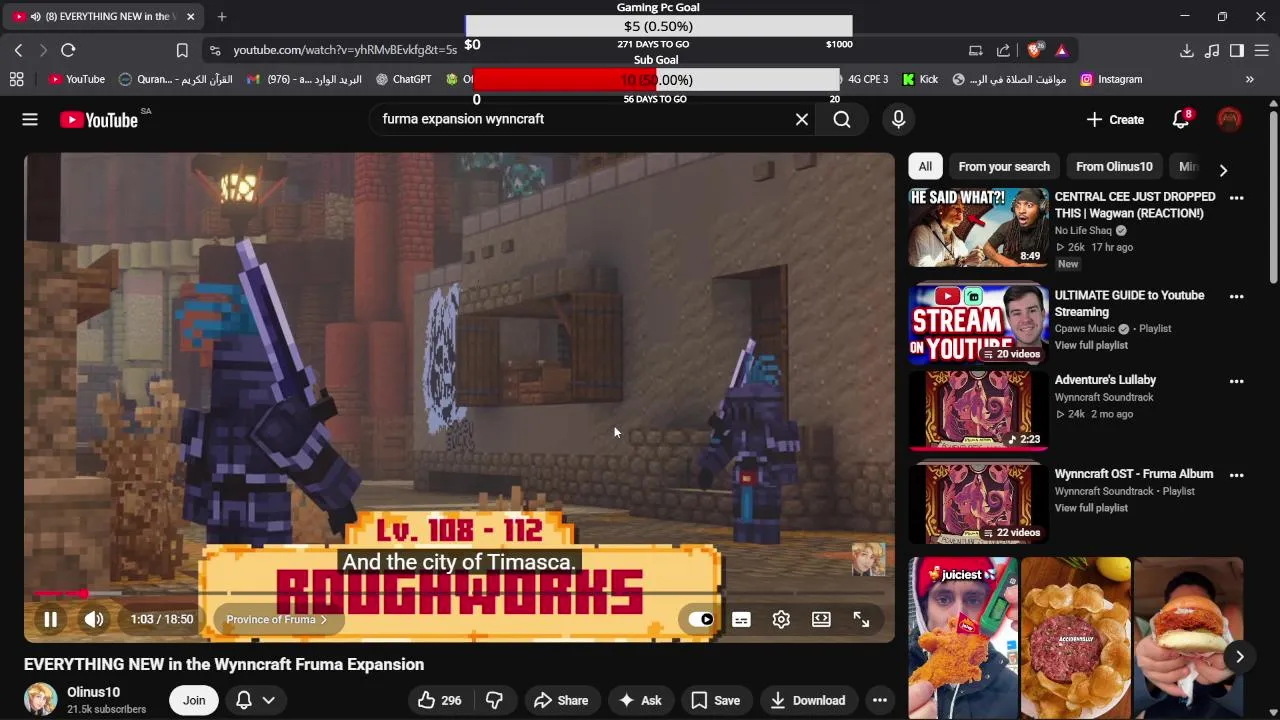
Task: Open Adventure's Lullaby thumbnail
Action: (978, 410)
